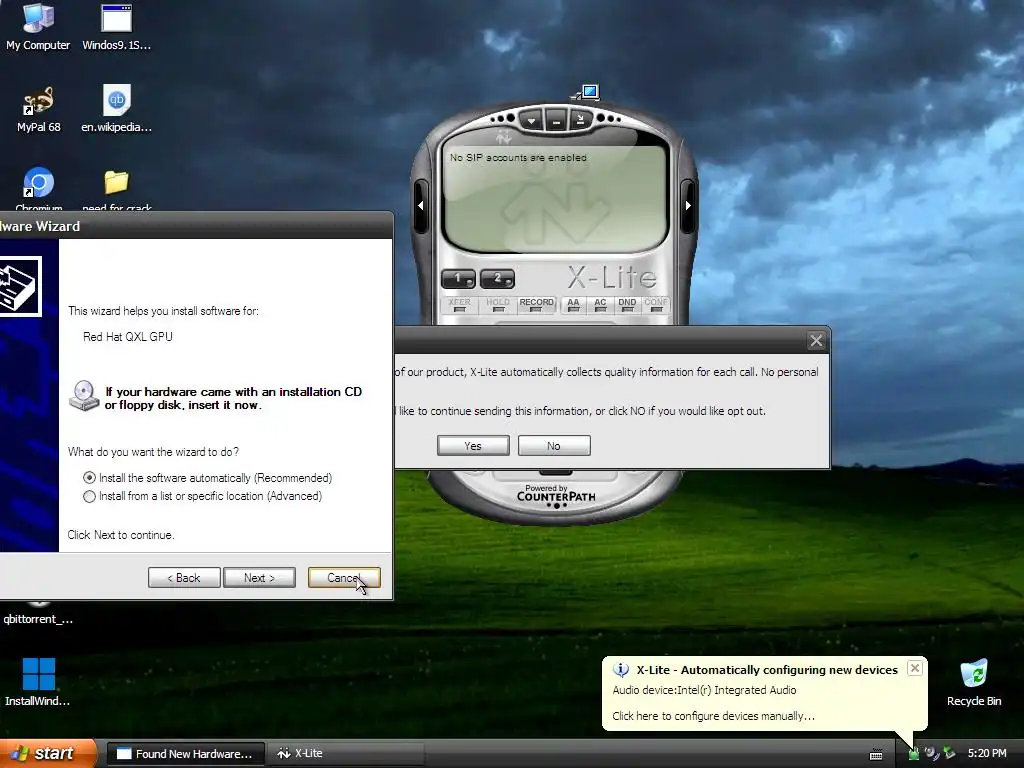
Task: Select line 1 in X-Lite
Action: tap(458, 279)
